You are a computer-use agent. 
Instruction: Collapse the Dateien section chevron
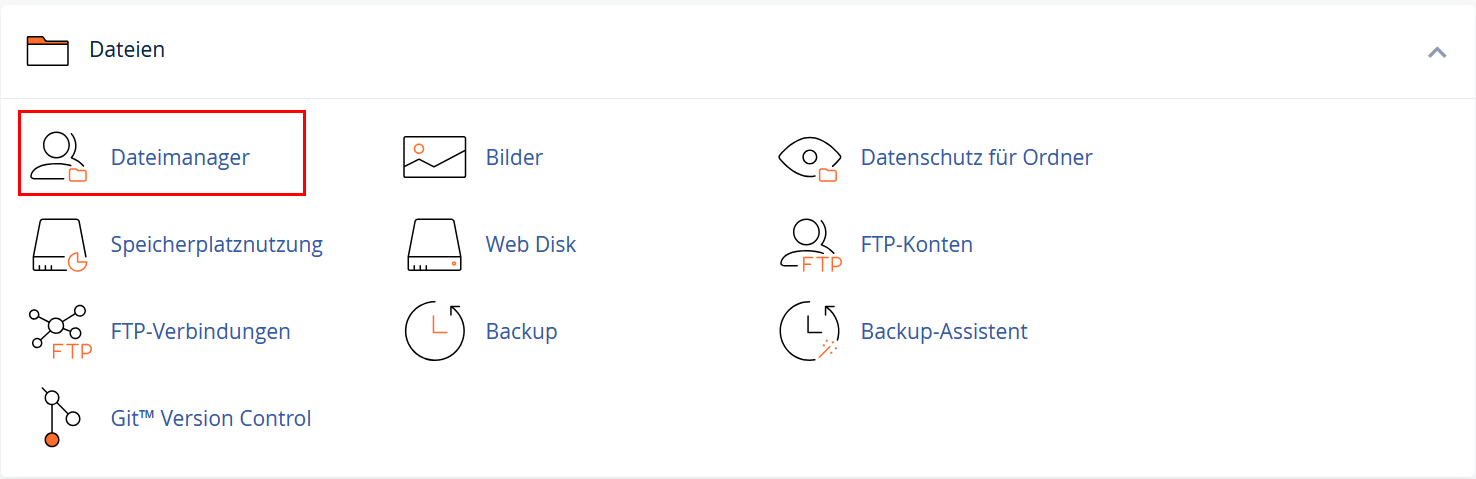1437,52
